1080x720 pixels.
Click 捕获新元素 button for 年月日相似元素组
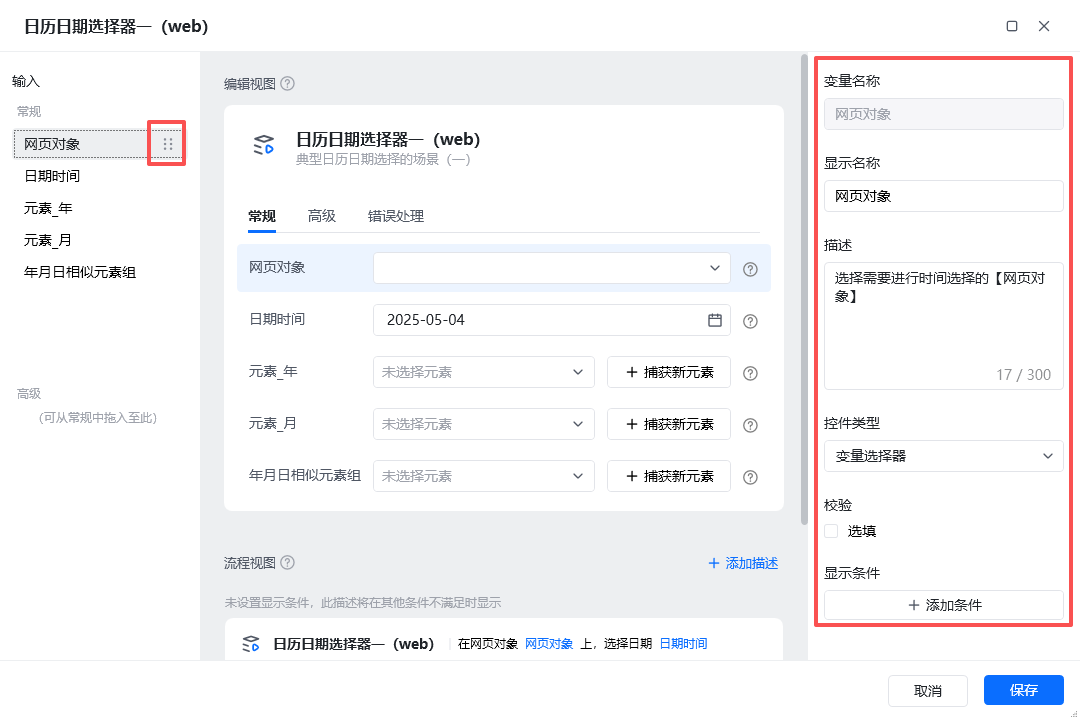(x=669, y=476)
